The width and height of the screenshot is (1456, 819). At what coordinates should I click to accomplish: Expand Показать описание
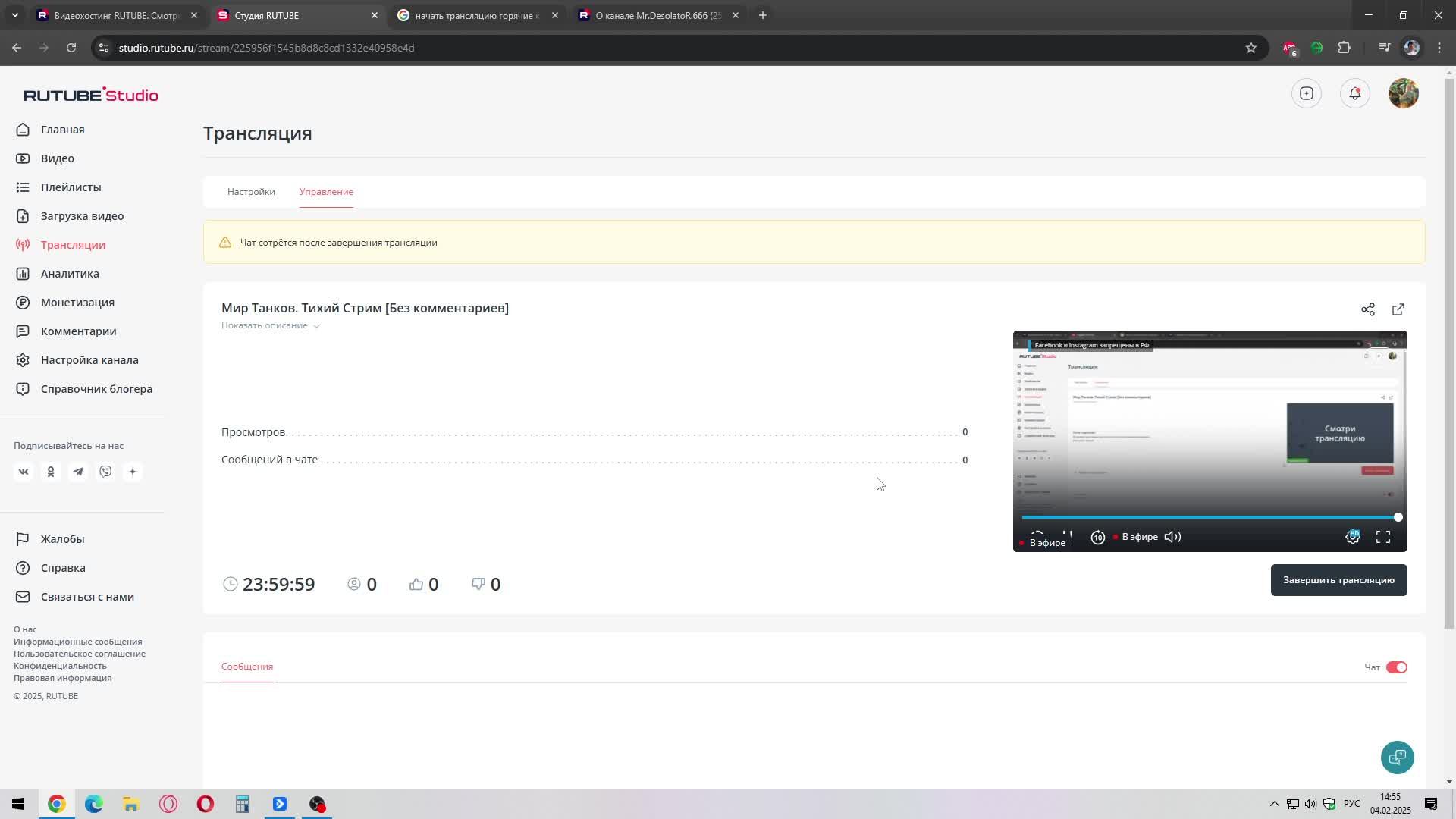point(271,325)
